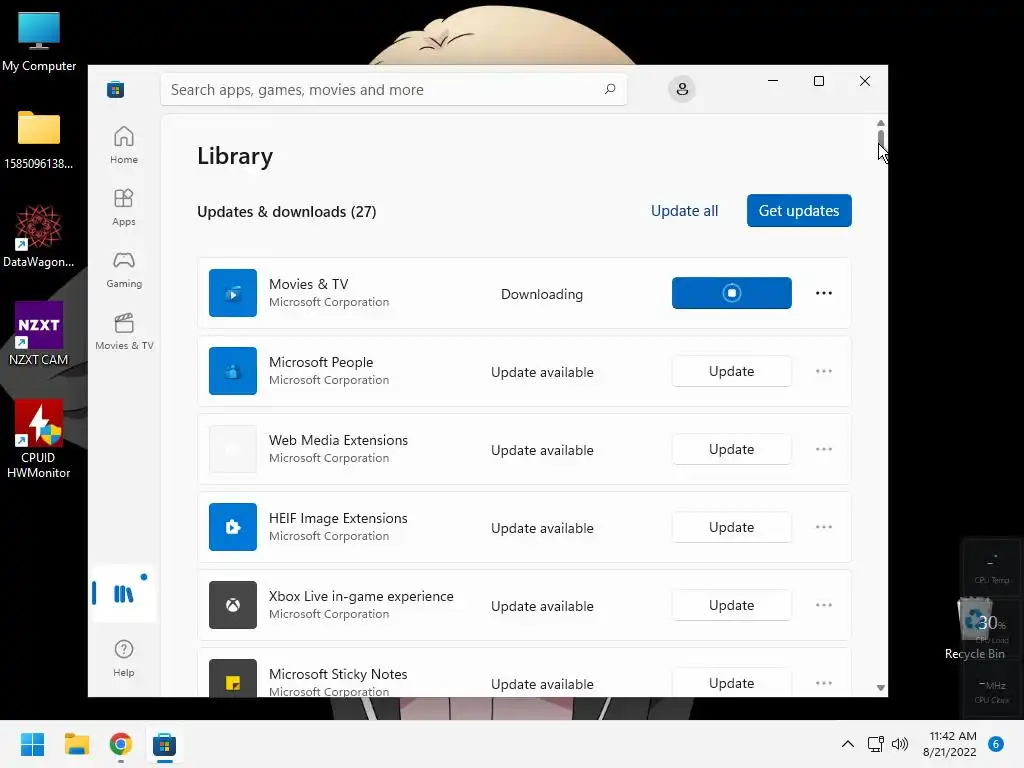Click the Microsoft People app icon

(232, 371)
